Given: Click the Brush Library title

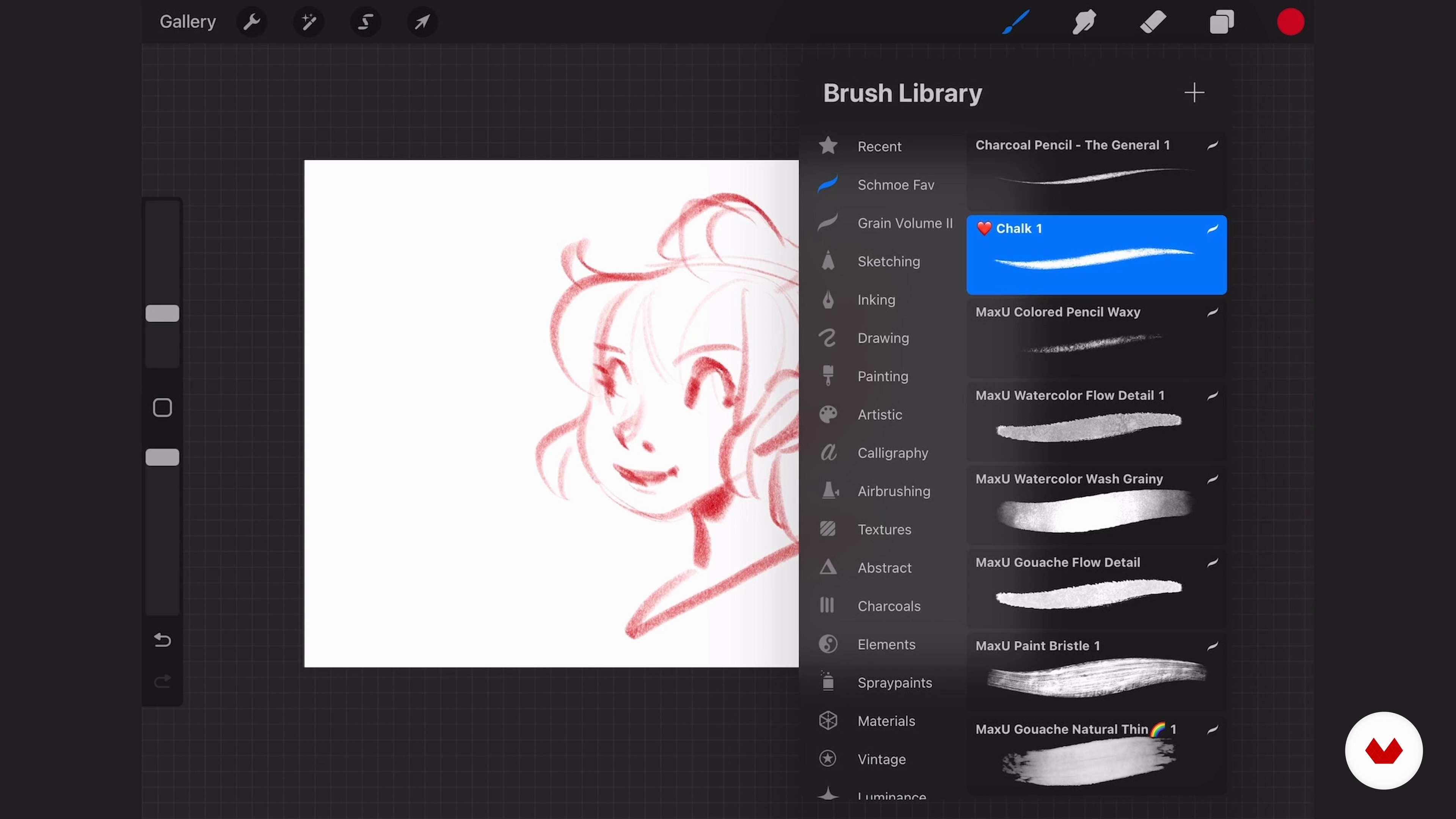Looking at the screenshot, I should coord(903,93).
